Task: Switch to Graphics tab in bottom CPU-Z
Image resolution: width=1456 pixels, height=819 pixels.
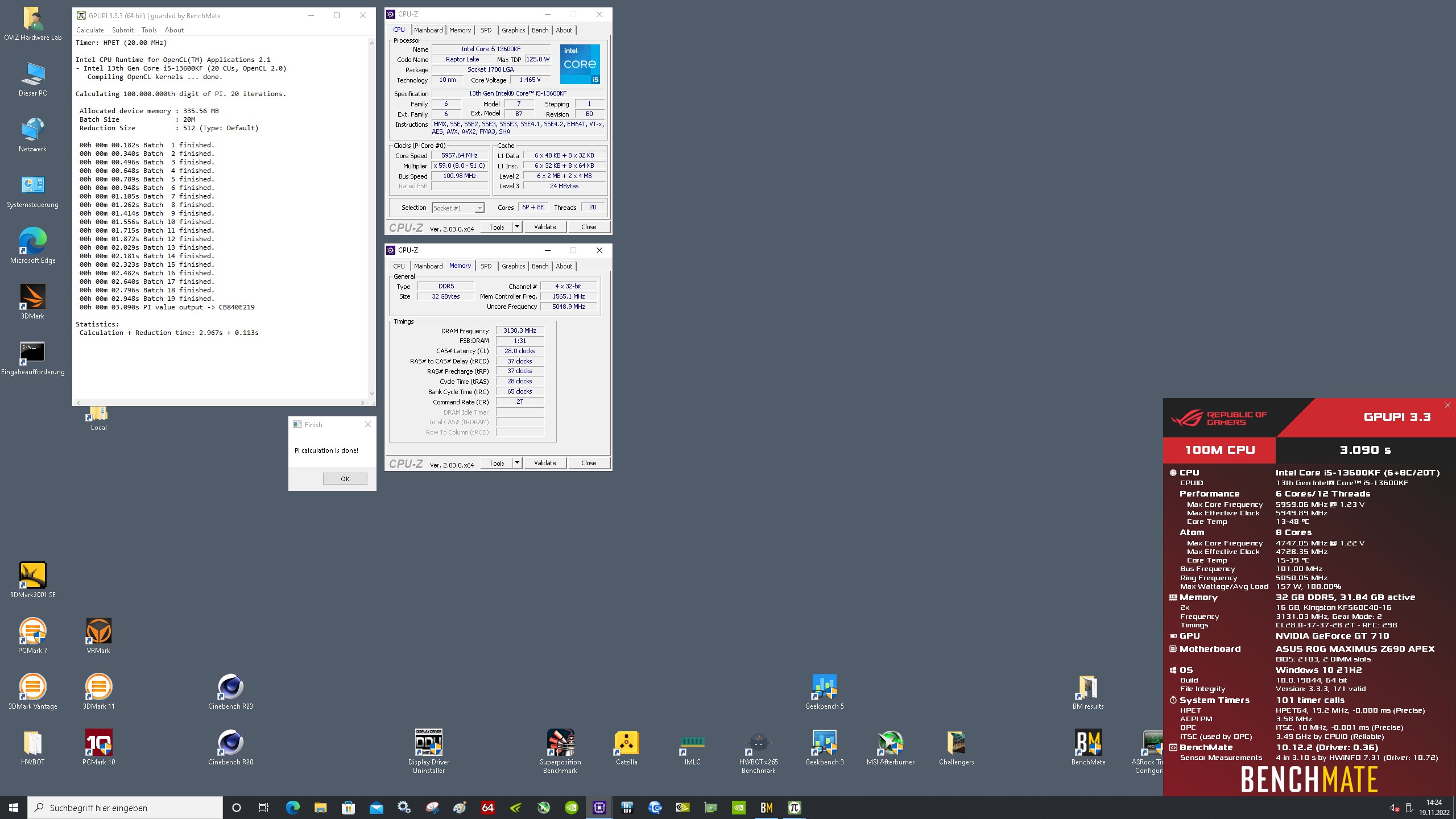Action: point(513,266)
